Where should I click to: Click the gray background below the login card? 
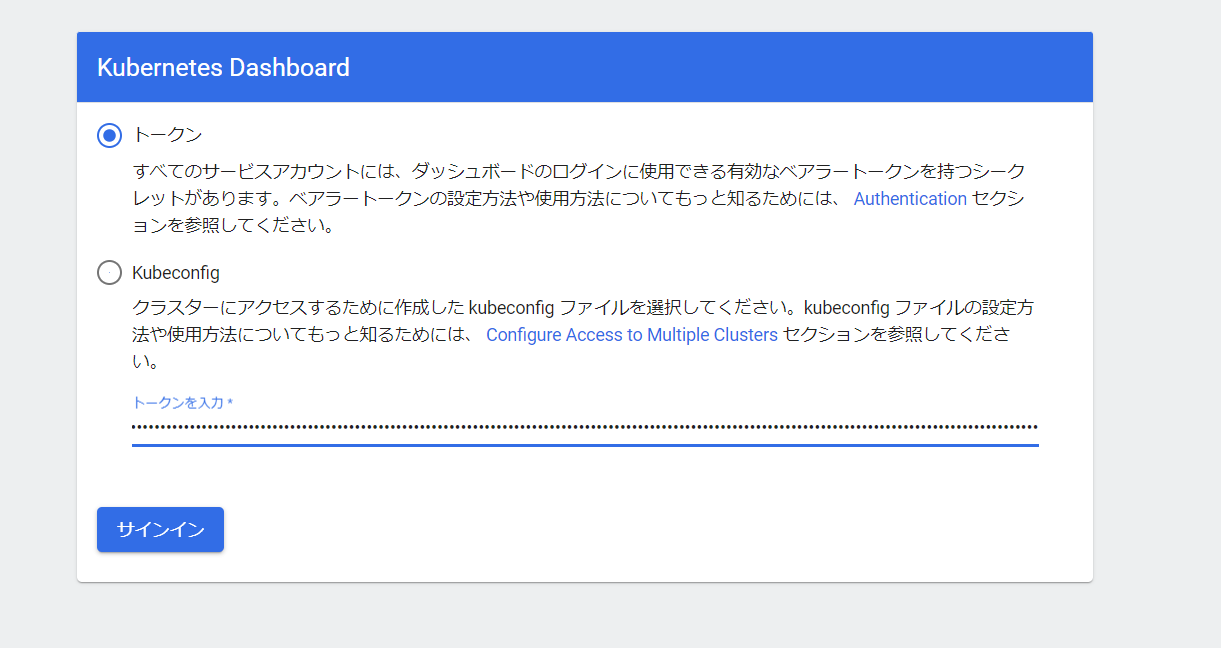tap(584, 615)
